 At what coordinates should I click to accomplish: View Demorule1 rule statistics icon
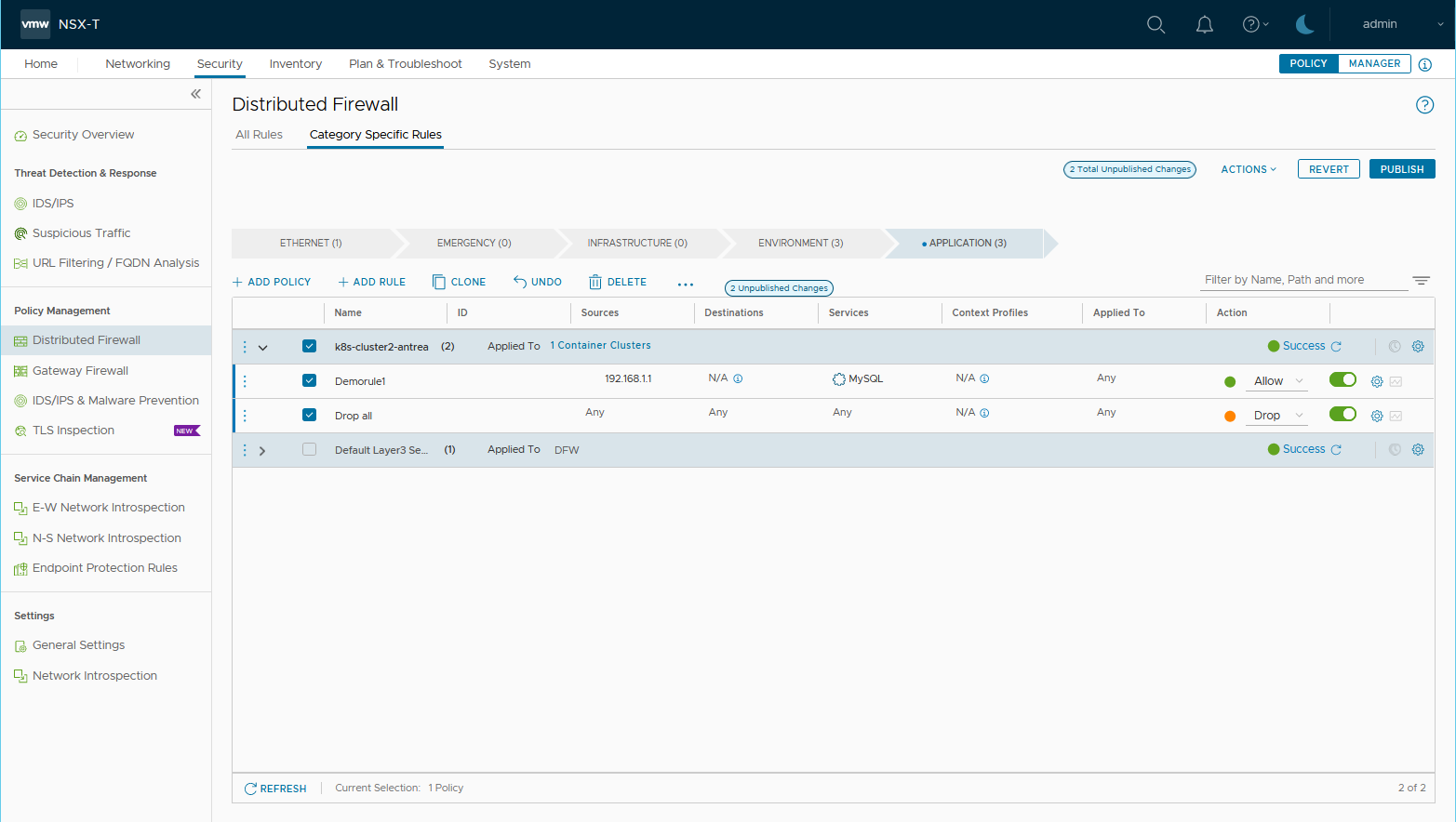(x=1396, y=381)
